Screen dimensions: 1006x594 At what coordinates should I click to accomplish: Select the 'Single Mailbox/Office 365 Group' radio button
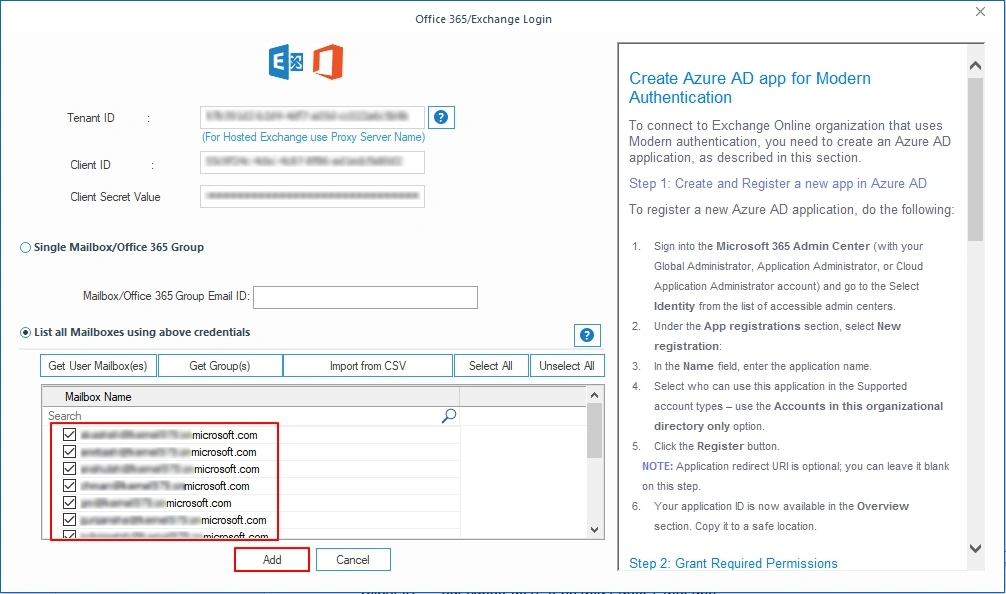click(24, 246)
